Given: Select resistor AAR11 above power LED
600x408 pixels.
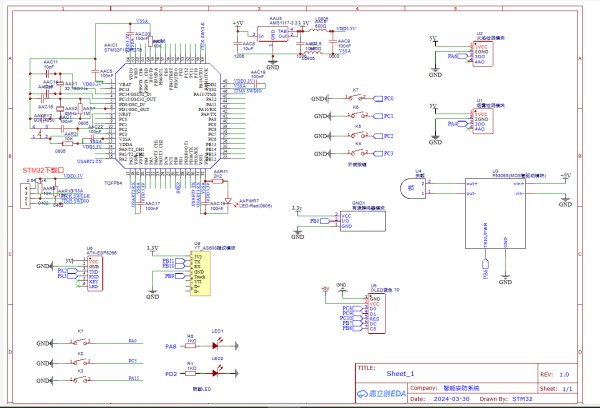Looking at the screenshot, I should click(x=218, y=180).
